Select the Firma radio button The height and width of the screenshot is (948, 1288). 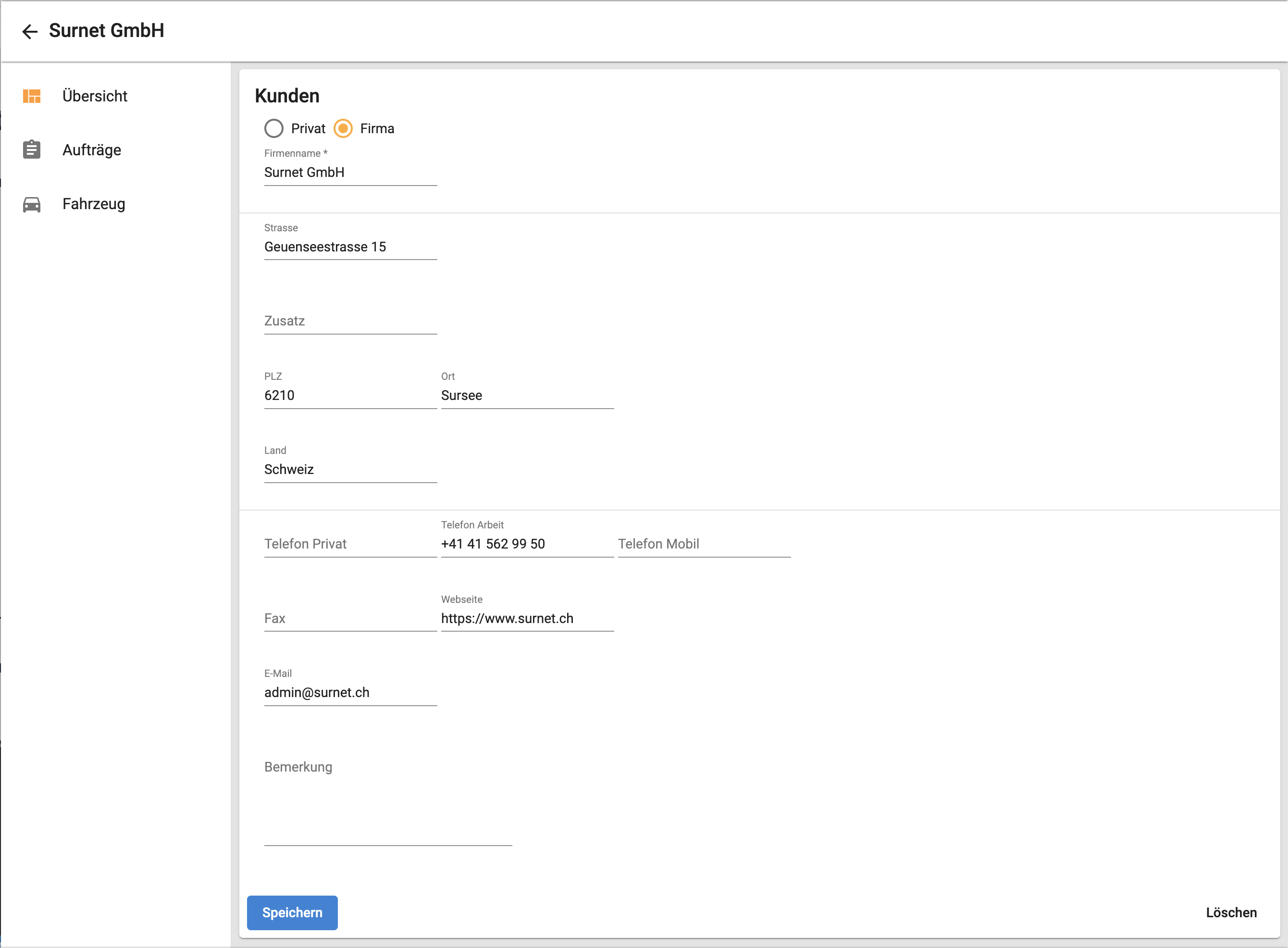click(x=343, y=128)
